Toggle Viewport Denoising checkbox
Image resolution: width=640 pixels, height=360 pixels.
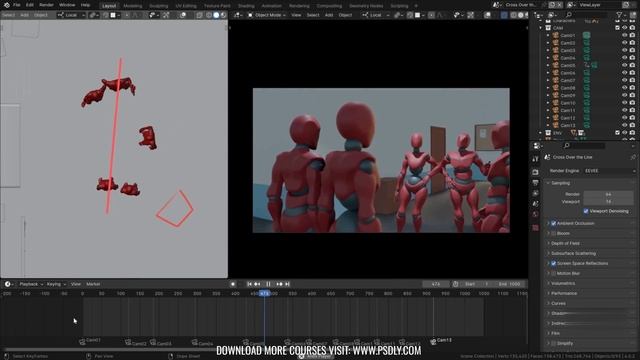click(x=586, y=211)
